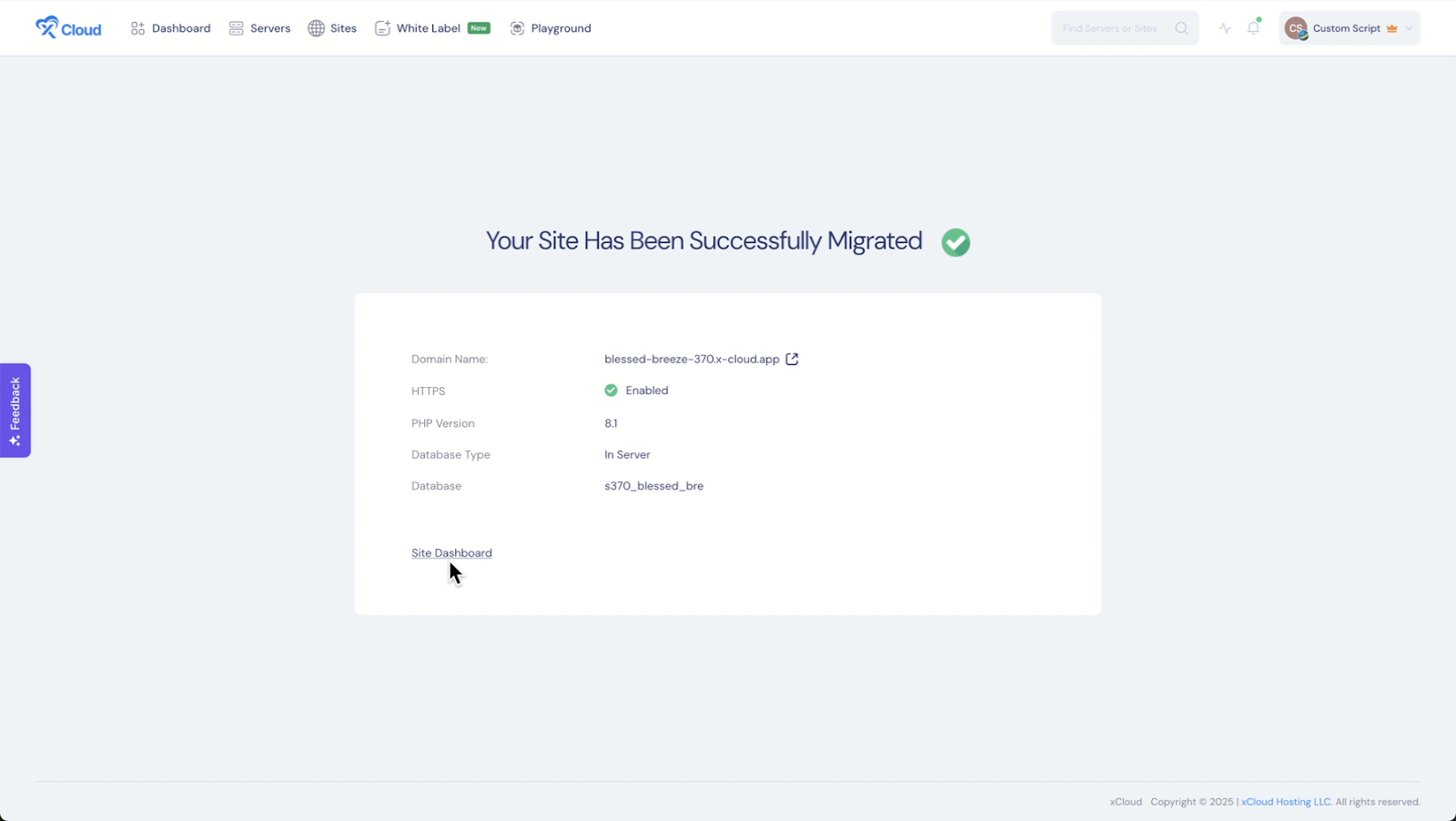This screenshot has width=1456, height=821.
Task: Select the Dashboard grid icon
Action: 136,27
